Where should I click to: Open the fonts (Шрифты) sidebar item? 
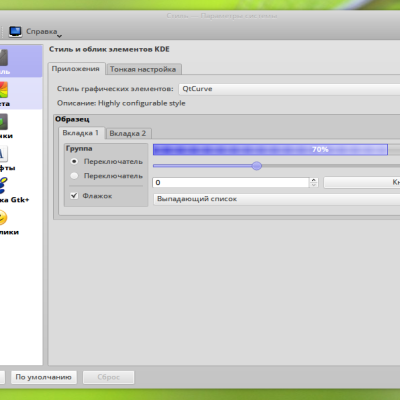tap(4, 154)
